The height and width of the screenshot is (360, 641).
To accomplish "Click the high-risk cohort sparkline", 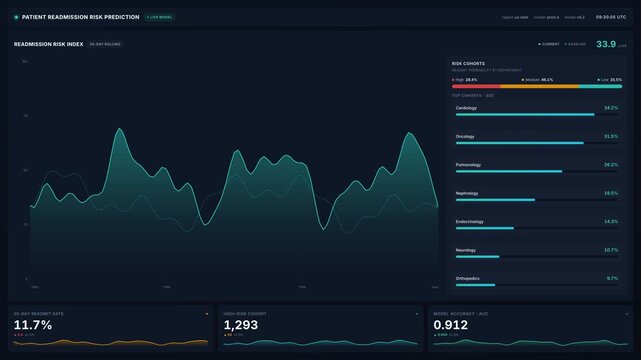I will point(320,342).
